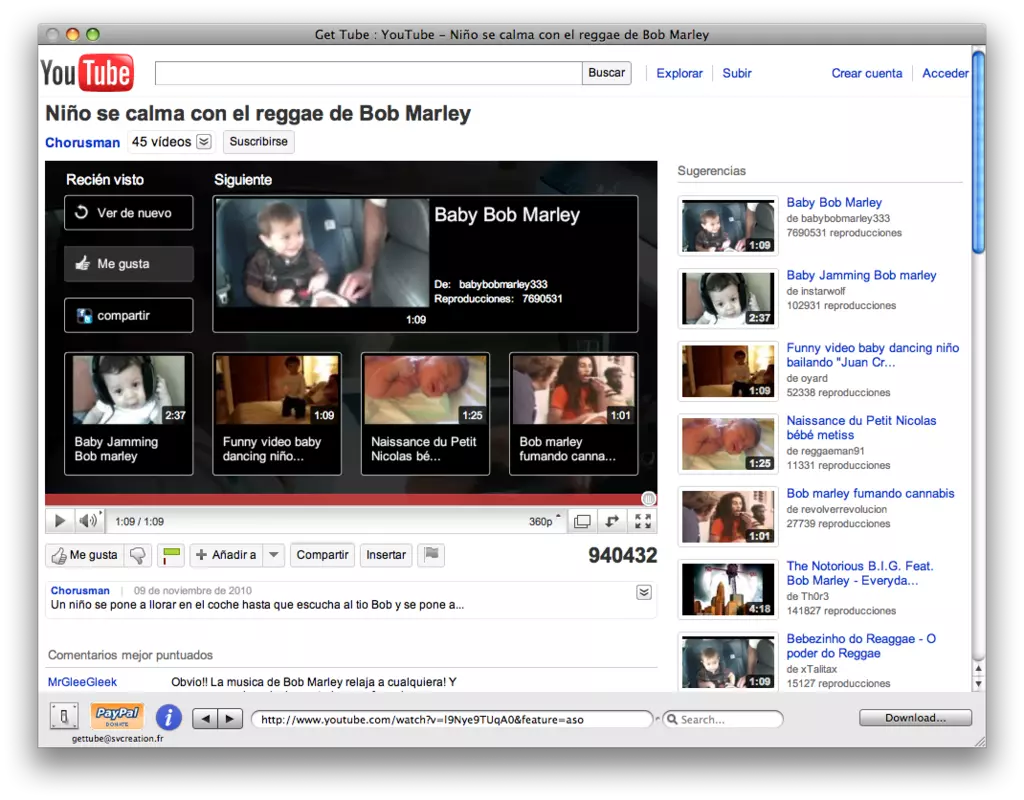The image size is (1024, 800).
Task: Open Baby Jamming Bob marley card in player
Action: (x=129, y=413)
